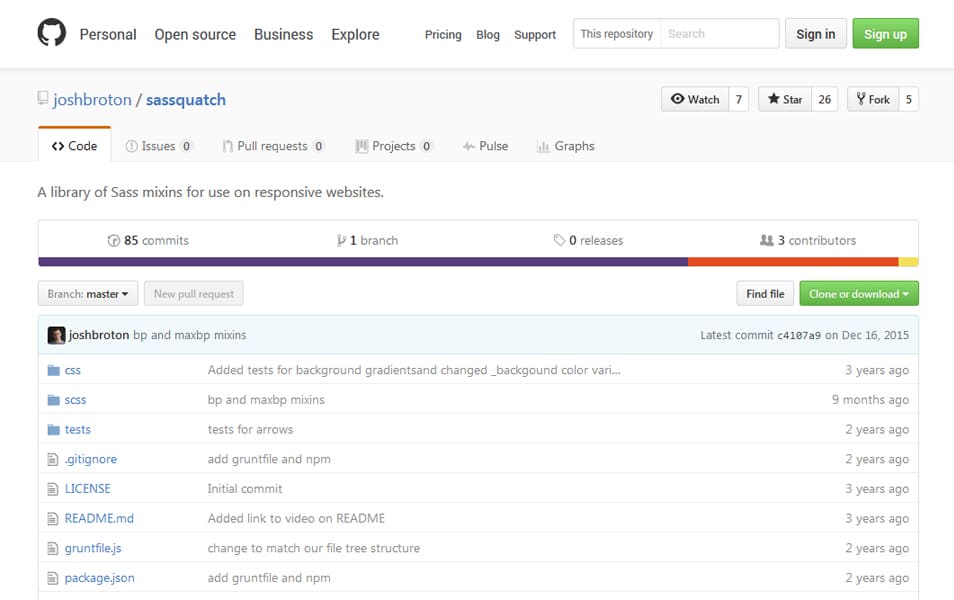
Task: Go to the Support link
Action: (x=535, y=35)
